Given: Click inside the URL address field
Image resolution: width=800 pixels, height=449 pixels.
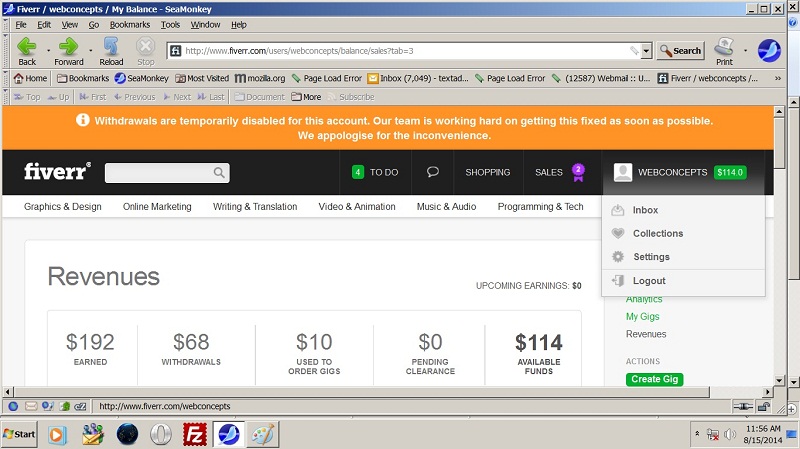Looking at the screenshot, I should 406,51.
